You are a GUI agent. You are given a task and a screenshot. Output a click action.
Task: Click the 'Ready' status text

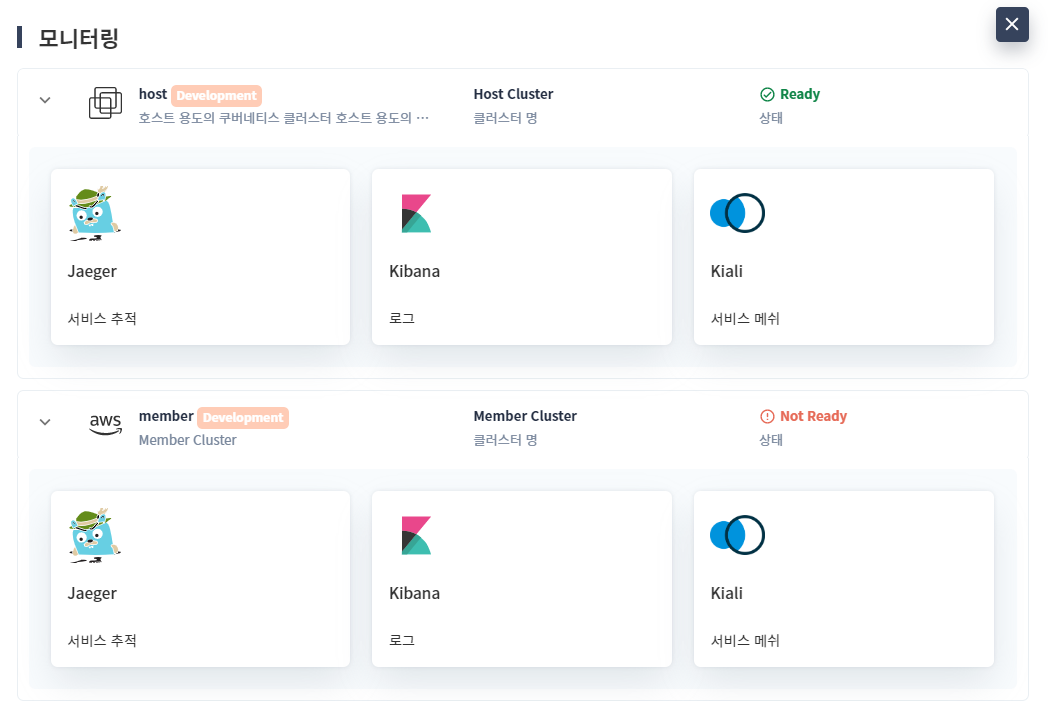[x=800, y=94]
